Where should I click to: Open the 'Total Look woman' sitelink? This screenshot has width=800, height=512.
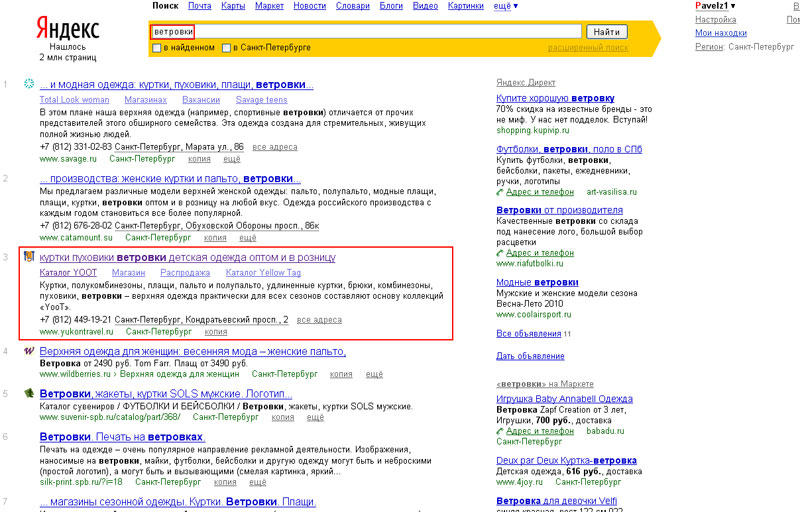(x=74, y=100)
